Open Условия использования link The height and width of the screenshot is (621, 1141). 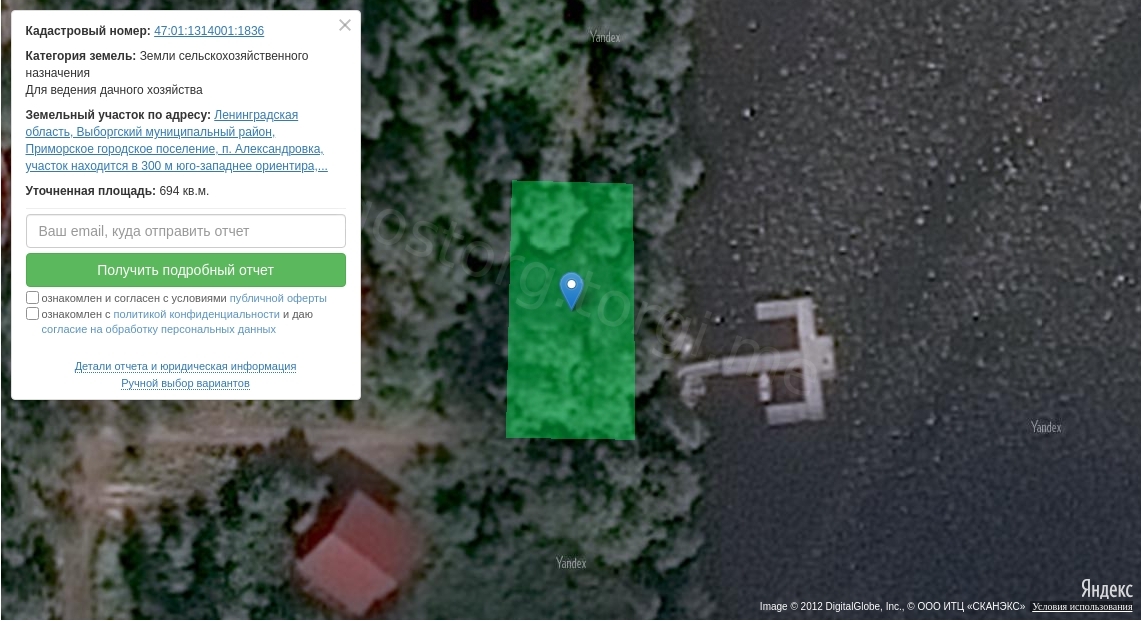click(x=1082, y=606)
